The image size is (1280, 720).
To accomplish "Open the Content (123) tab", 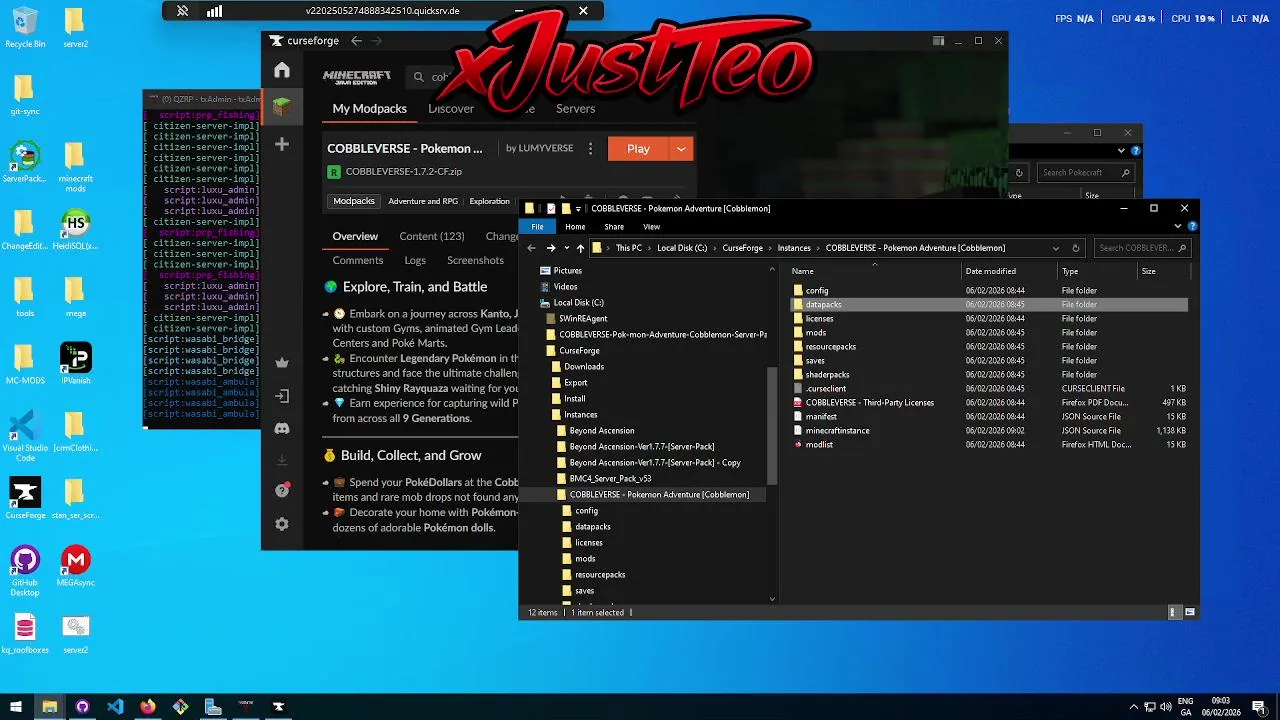I will [x=432, y=237].
